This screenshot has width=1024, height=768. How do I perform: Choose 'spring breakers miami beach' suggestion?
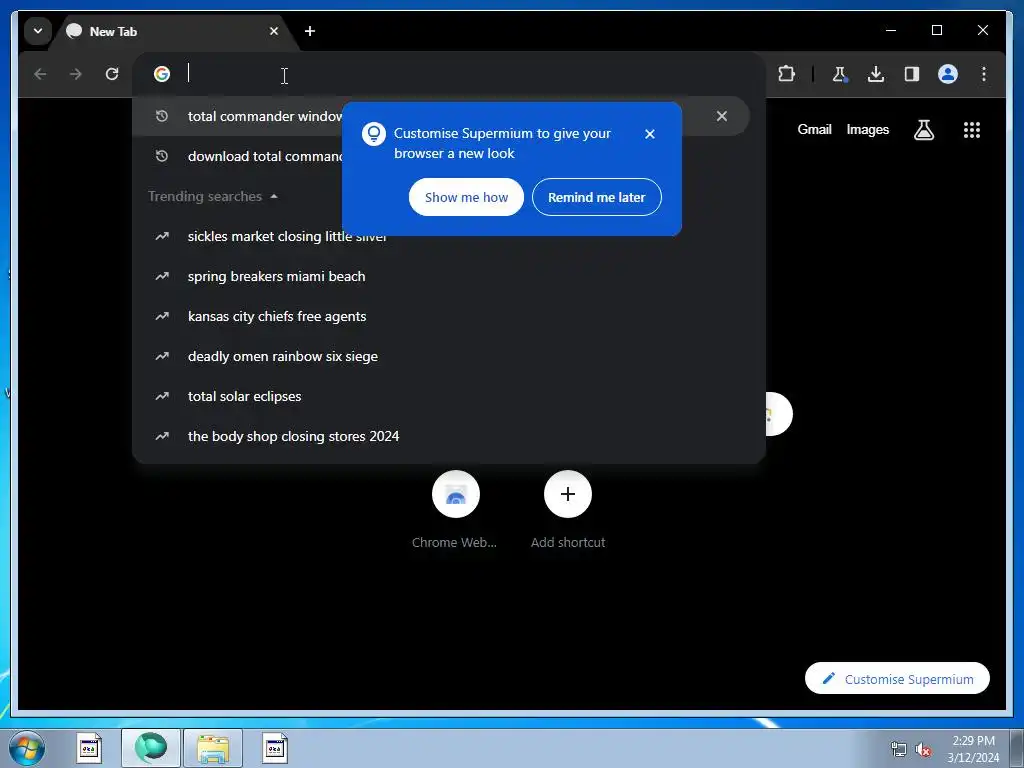click(441, 276)
